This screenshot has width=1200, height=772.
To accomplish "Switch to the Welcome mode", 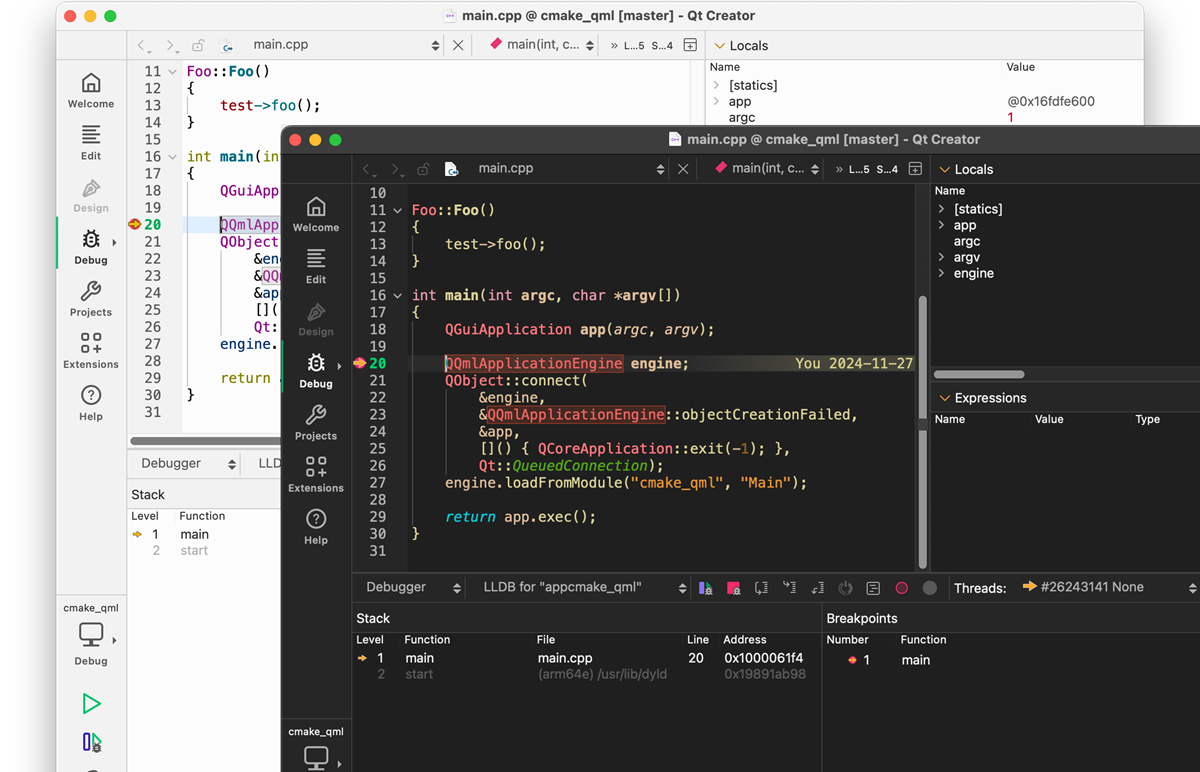I will [x=316, y=213].
